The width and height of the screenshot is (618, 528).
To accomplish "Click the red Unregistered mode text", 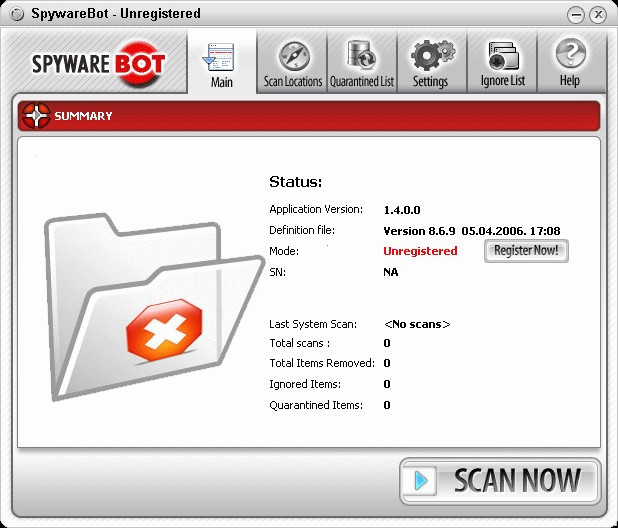I will coord(420,251).
